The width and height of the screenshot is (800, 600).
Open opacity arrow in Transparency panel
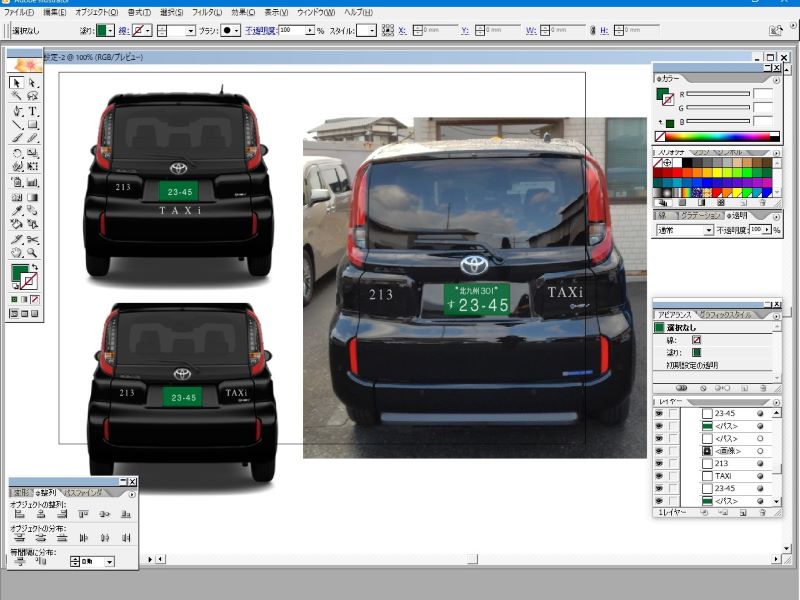[766, 230]
